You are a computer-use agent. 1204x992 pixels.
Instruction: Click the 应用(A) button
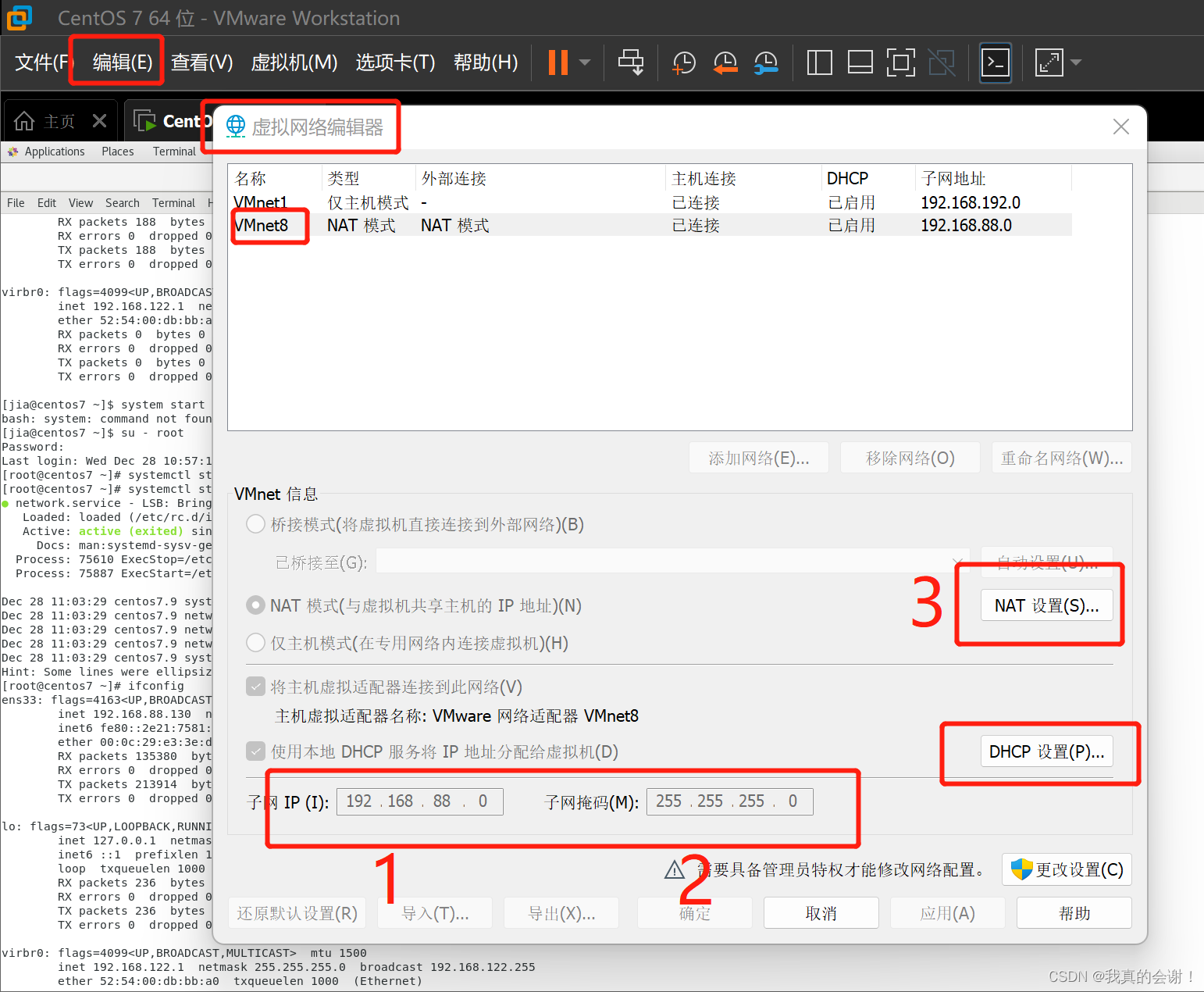[x=948, y=913]
